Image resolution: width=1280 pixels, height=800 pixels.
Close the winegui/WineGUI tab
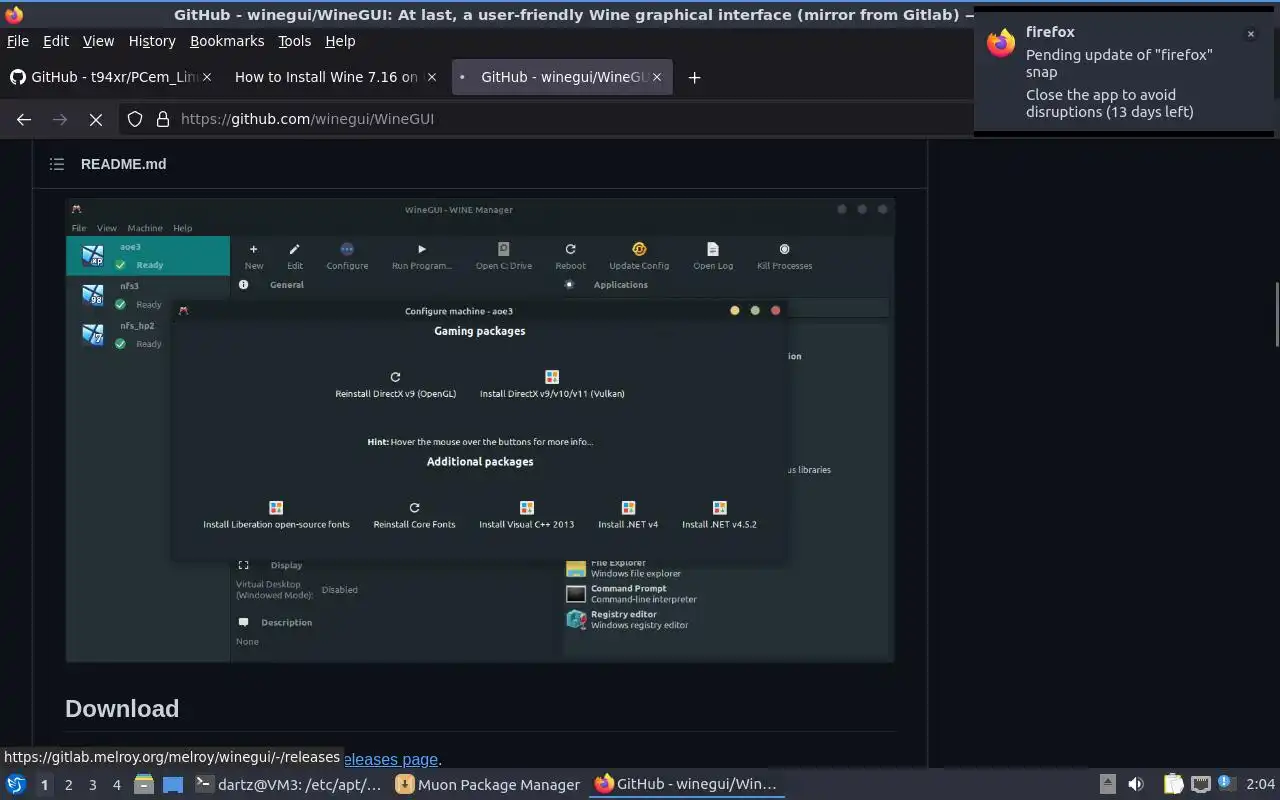(x=657, y=77)
